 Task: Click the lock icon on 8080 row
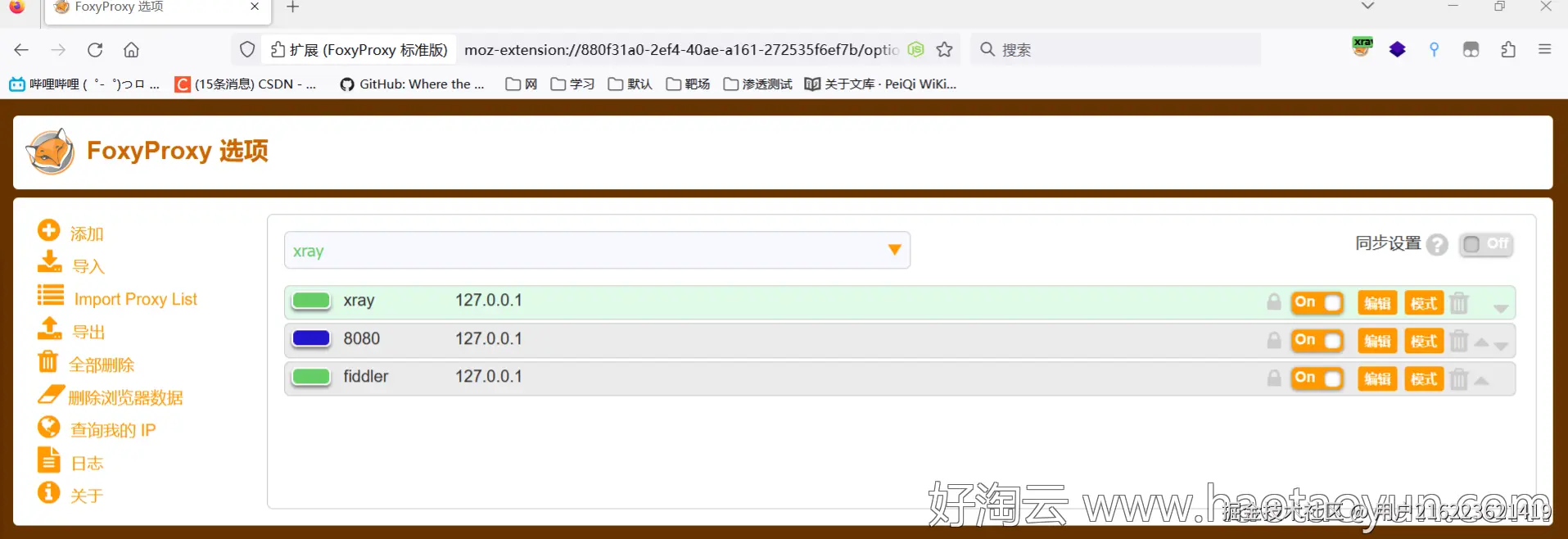(1274, 340)
